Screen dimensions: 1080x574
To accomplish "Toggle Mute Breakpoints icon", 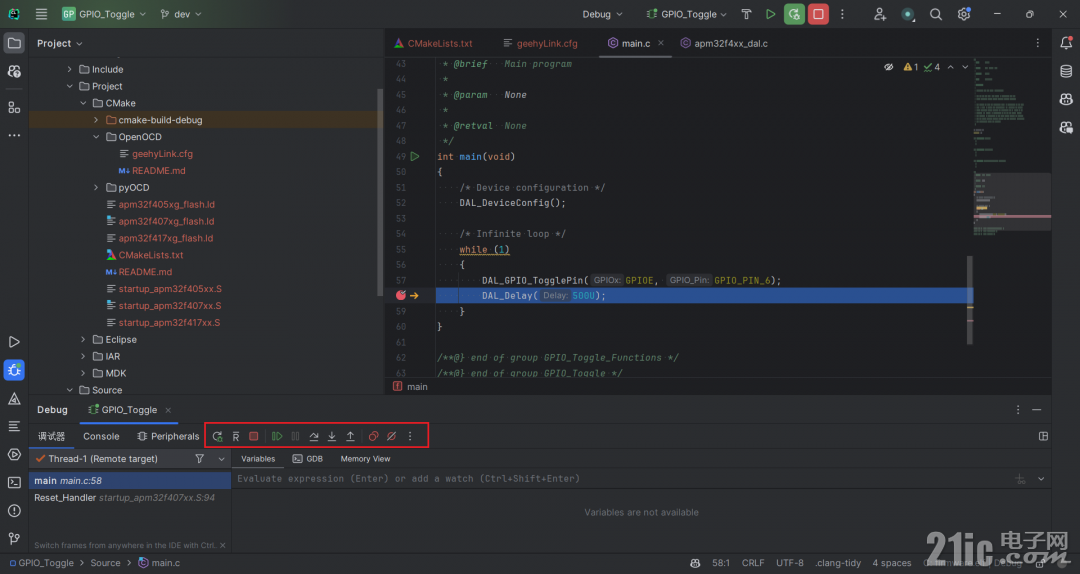I will [391, 436].
